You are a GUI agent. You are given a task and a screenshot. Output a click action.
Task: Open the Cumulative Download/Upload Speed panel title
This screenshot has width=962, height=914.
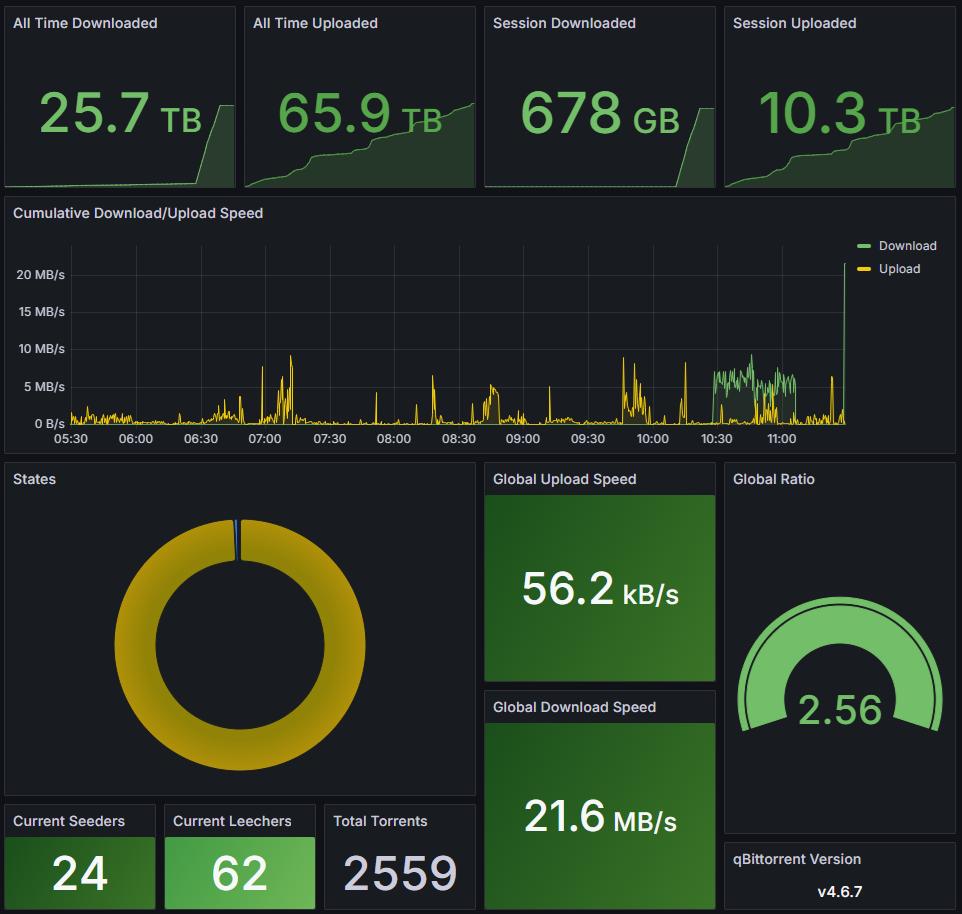(138, 213)
